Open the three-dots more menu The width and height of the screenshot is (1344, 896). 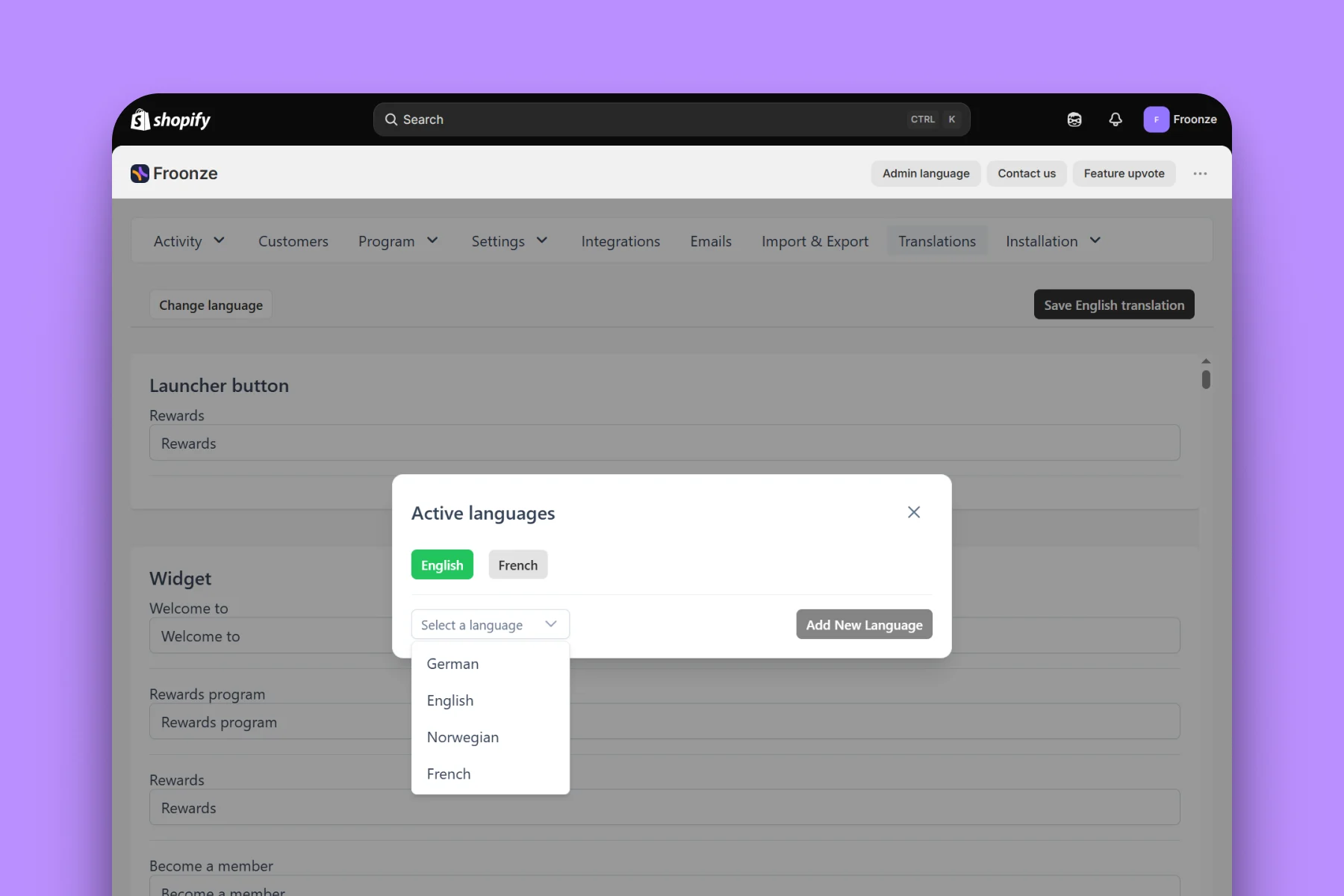(1200, 173)
